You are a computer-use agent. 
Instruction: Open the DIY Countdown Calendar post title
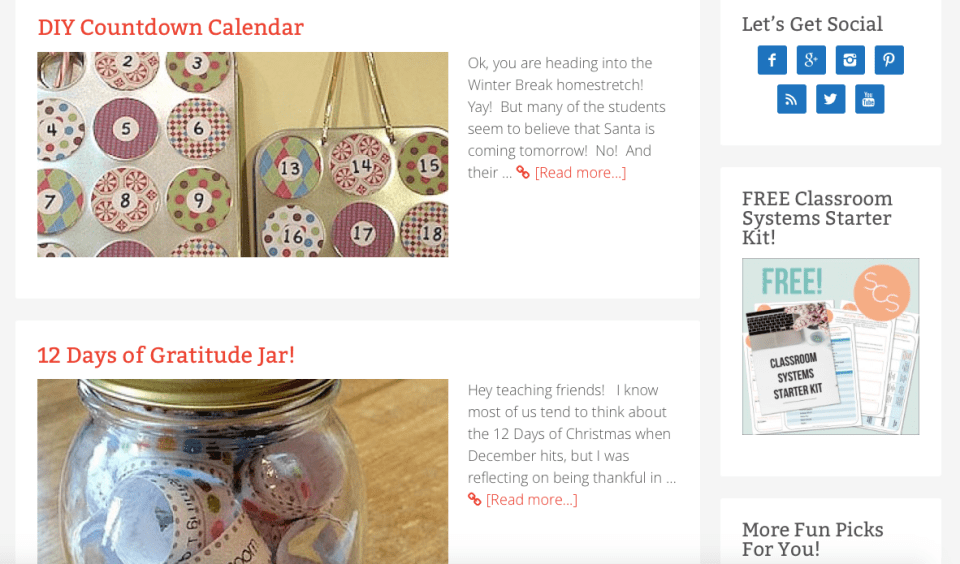tap(170, 28)
